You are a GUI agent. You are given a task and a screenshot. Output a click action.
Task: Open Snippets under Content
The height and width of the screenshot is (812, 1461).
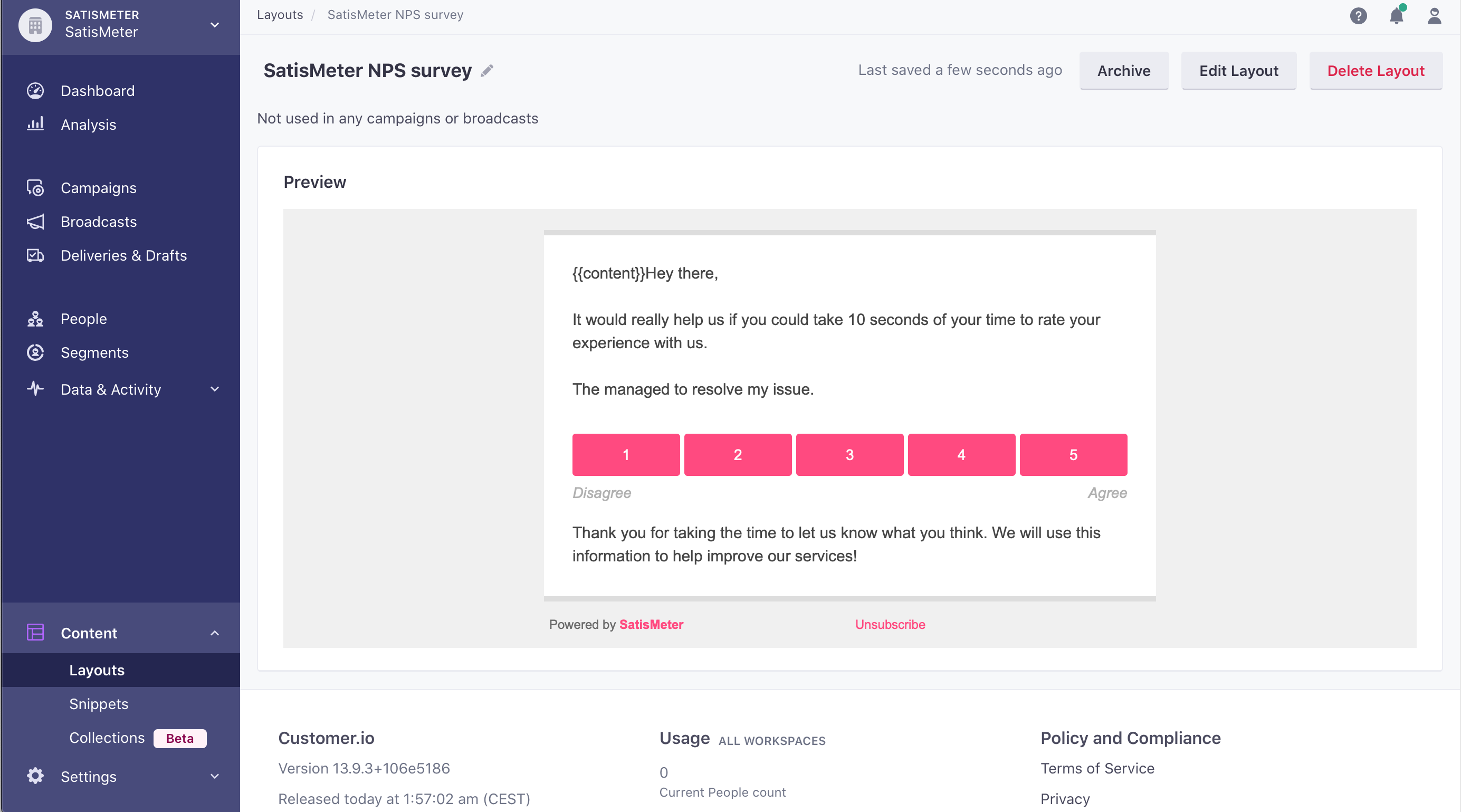point(99,703)
